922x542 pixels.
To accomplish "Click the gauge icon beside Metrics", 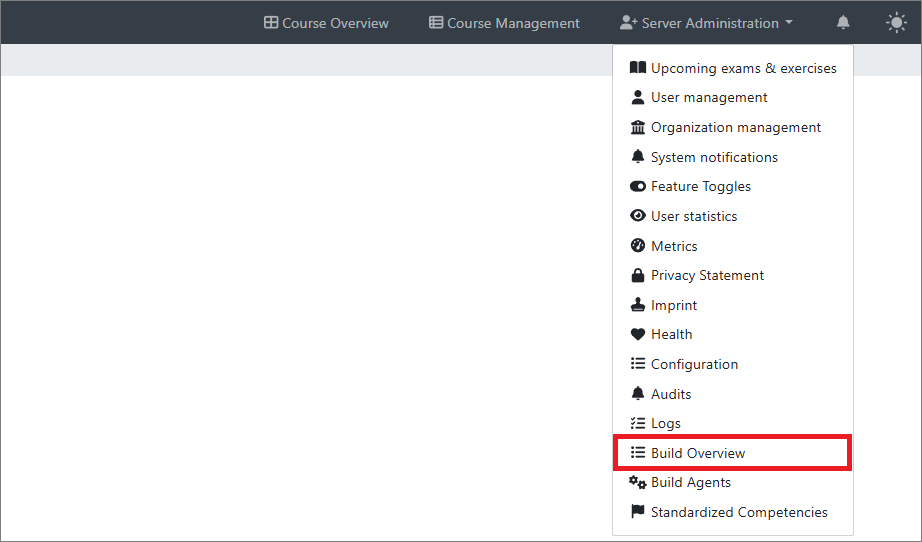I will [x=637, y=246].
